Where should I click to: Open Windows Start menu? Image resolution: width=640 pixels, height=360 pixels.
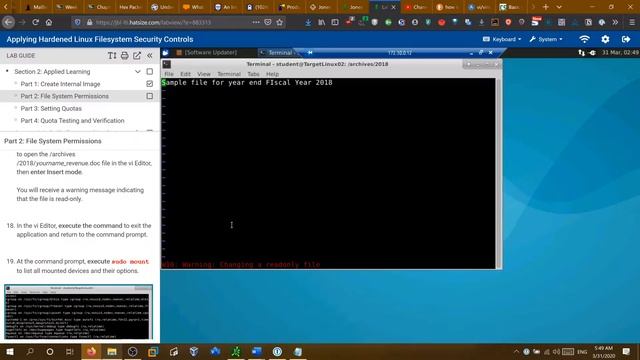10,351
